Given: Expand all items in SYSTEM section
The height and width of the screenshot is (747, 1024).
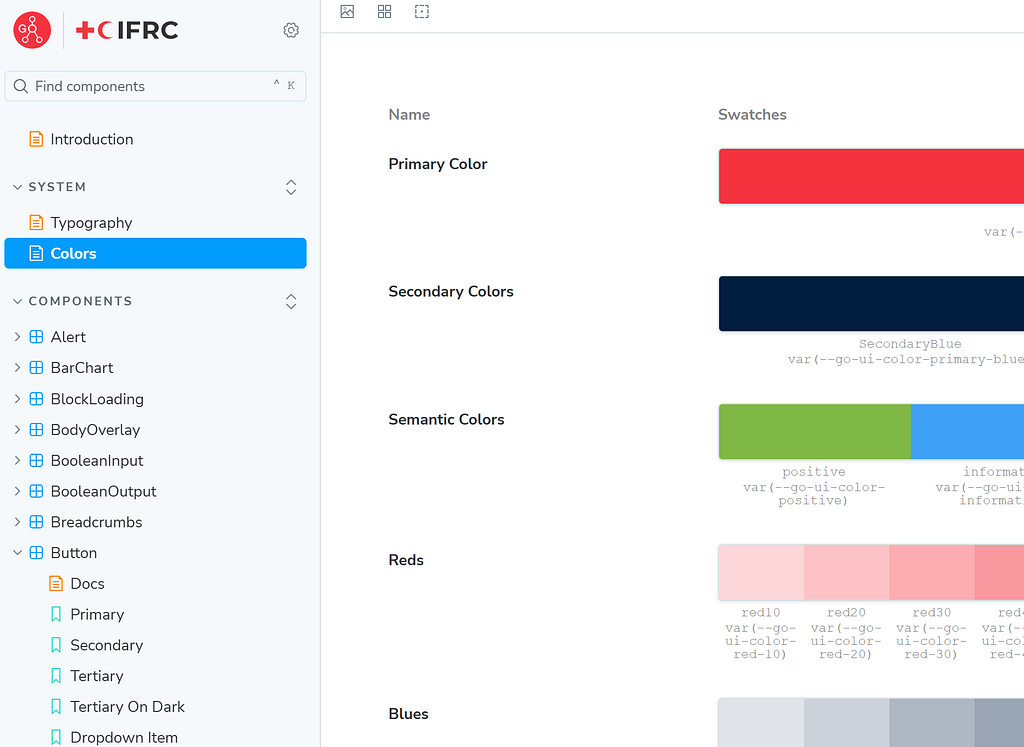Looking at the screenshot, I should [x=291, y=187].
